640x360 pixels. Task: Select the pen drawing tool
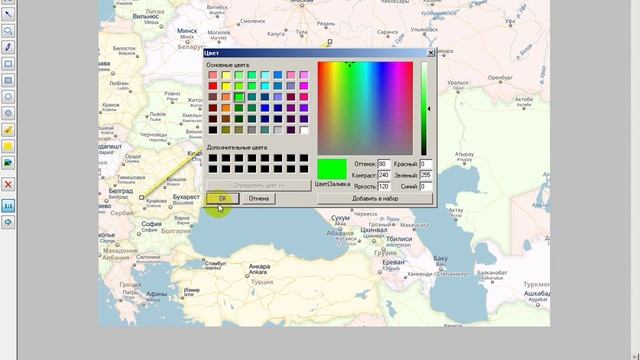[x=8, y=47]
